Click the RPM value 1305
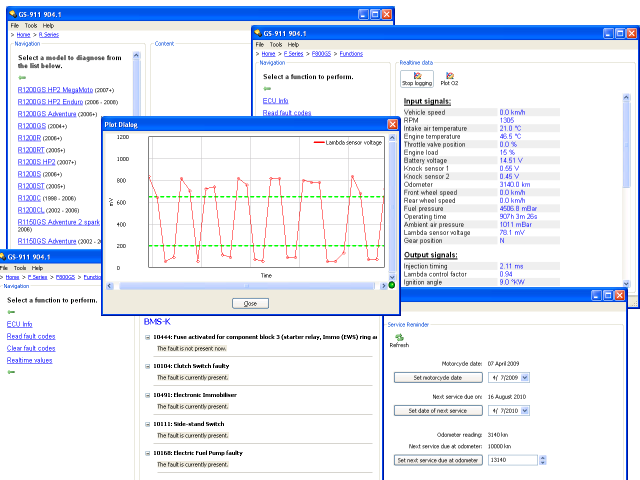Viewport: 640px width, 480px height. pyautogui.click(x=507, y=120)
